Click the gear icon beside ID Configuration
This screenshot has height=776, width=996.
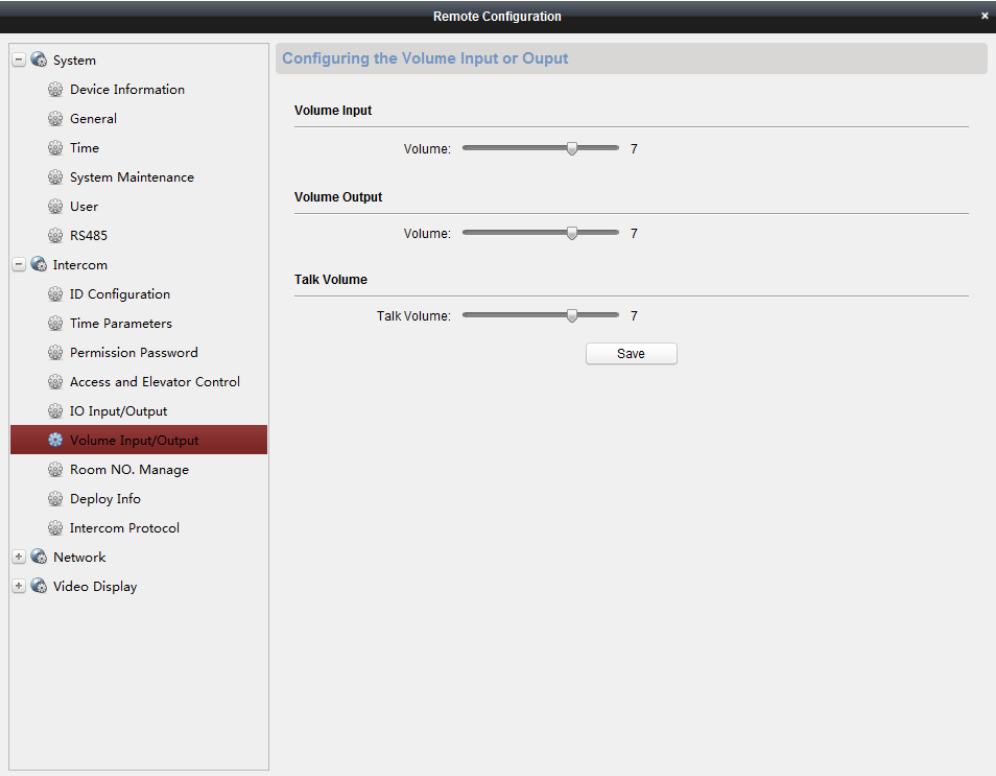[55, 294]
